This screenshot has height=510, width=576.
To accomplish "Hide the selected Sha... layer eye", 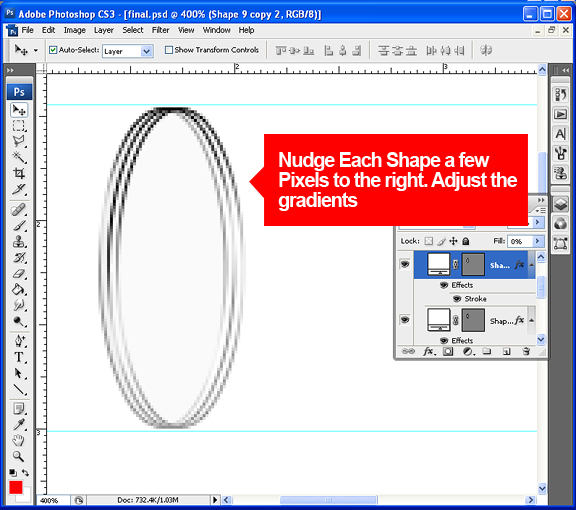I will click(x=405, y=264).
